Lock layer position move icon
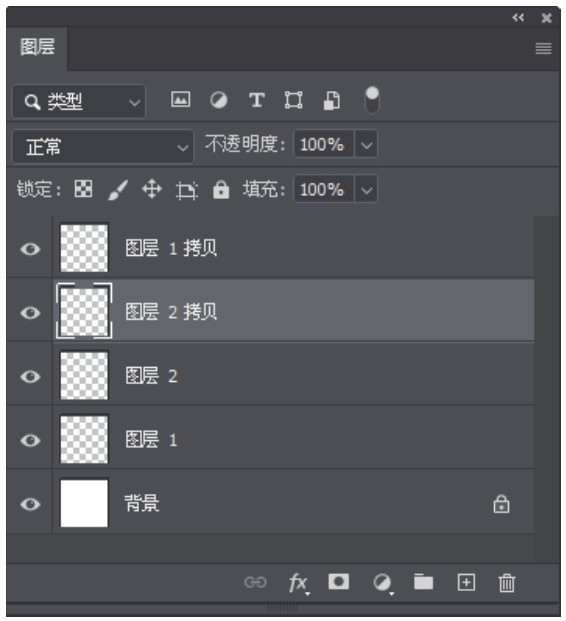The image size is (566, 621). tap(152, 189)
